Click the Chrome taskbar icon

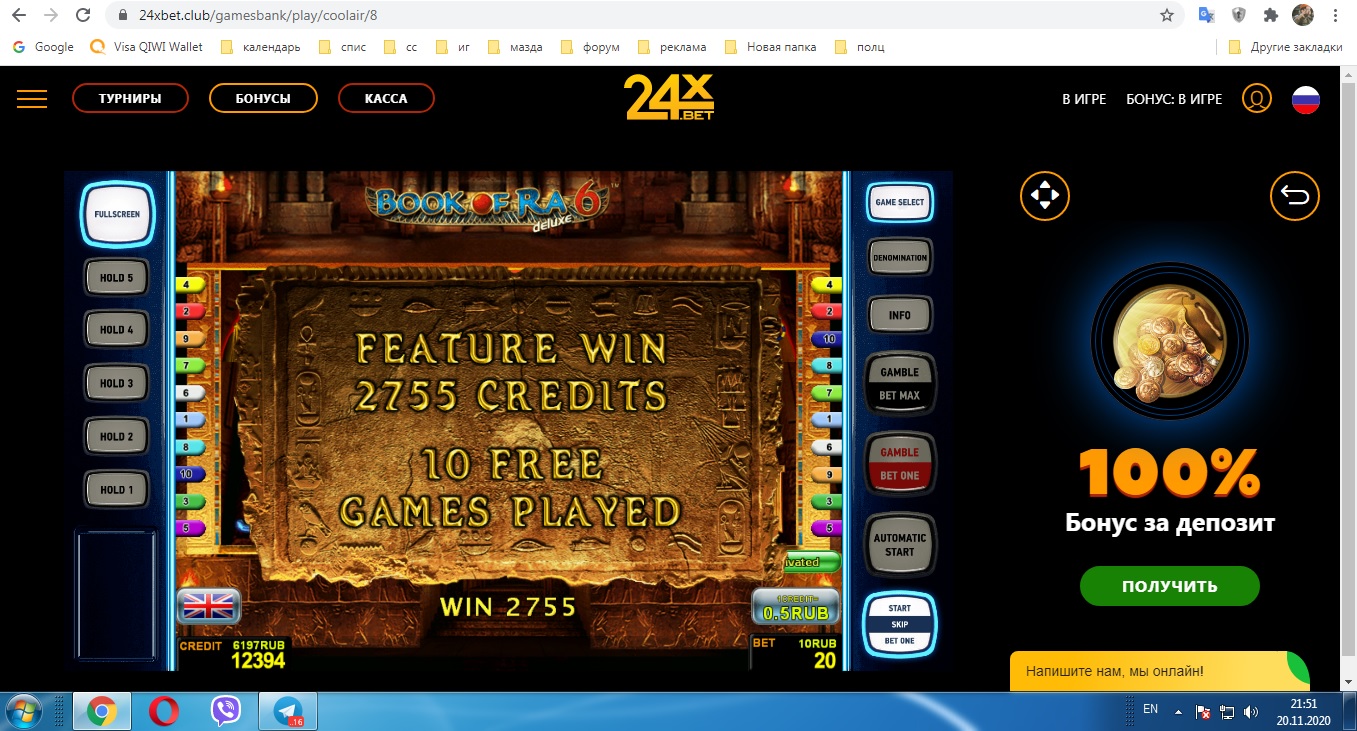(x=101, y=711)
